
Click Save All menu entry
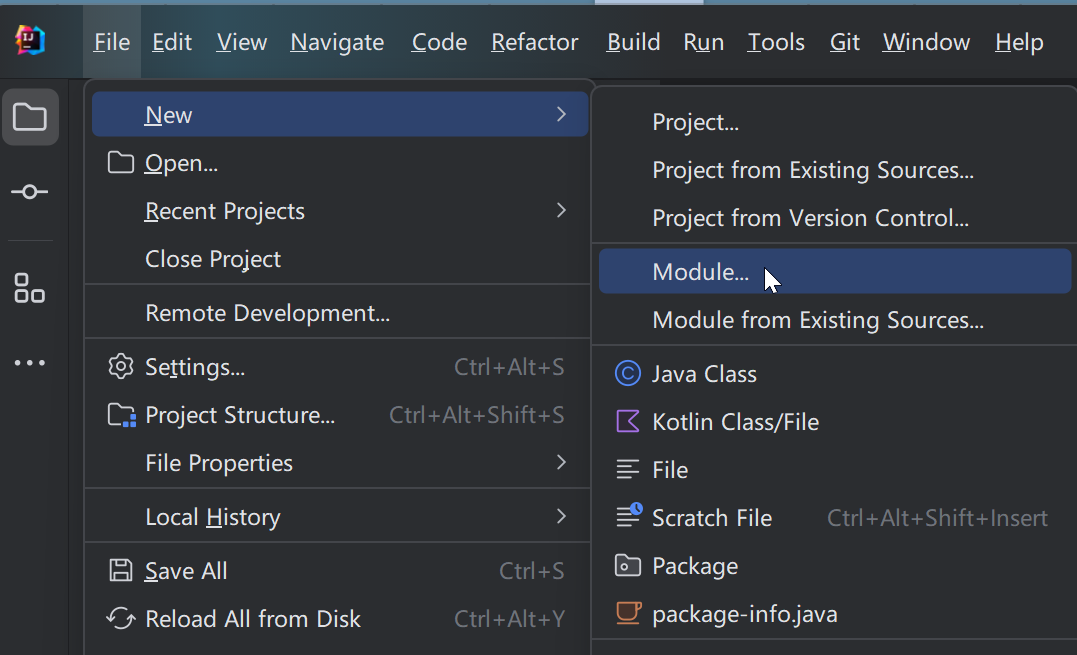click(186, 571)
